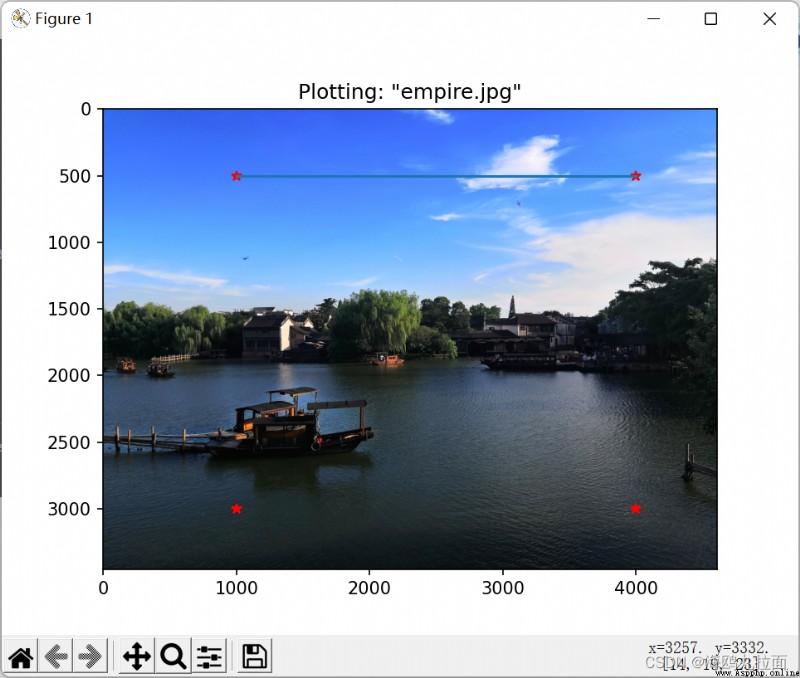This screenshot has width=800, height=678.
Task: Click the y-axis label 3000
Action: [x=69, y=509]
